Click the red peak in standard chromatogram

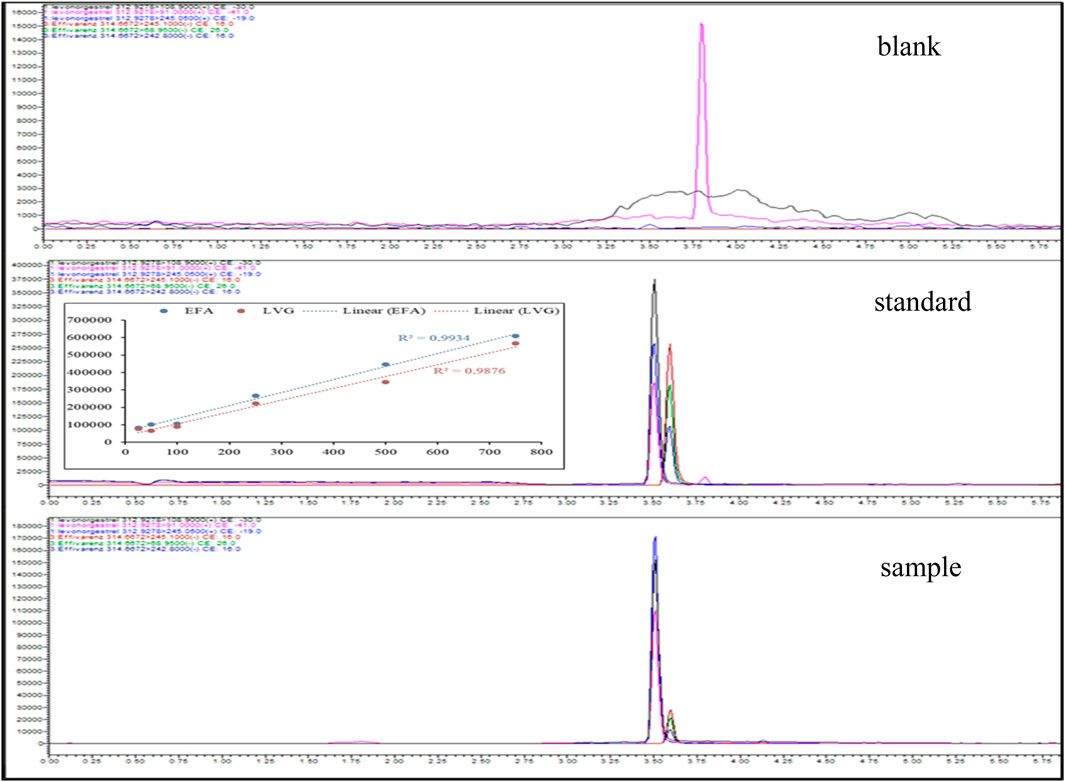670,414
